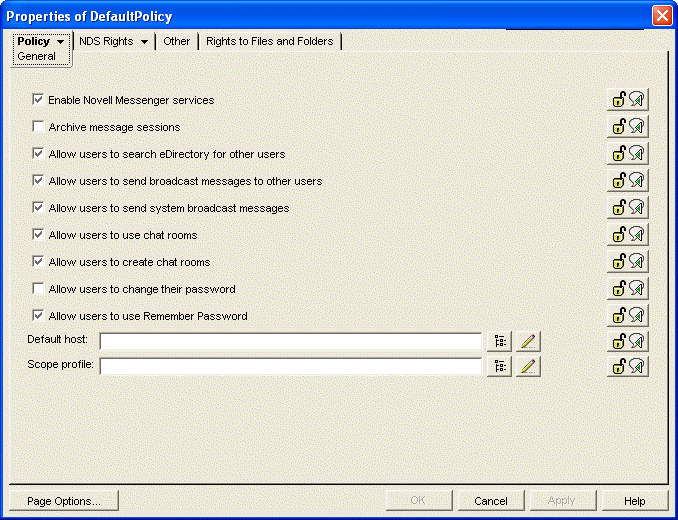Screen dimensions: 678x520
Task: Open browse tree icon for Scope profile
Action: [499, 367]
